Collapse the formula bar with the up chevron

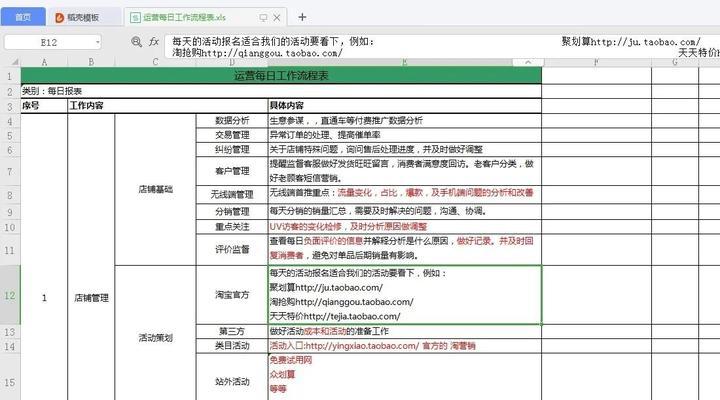pyautogui.click(x=528, y=62)
